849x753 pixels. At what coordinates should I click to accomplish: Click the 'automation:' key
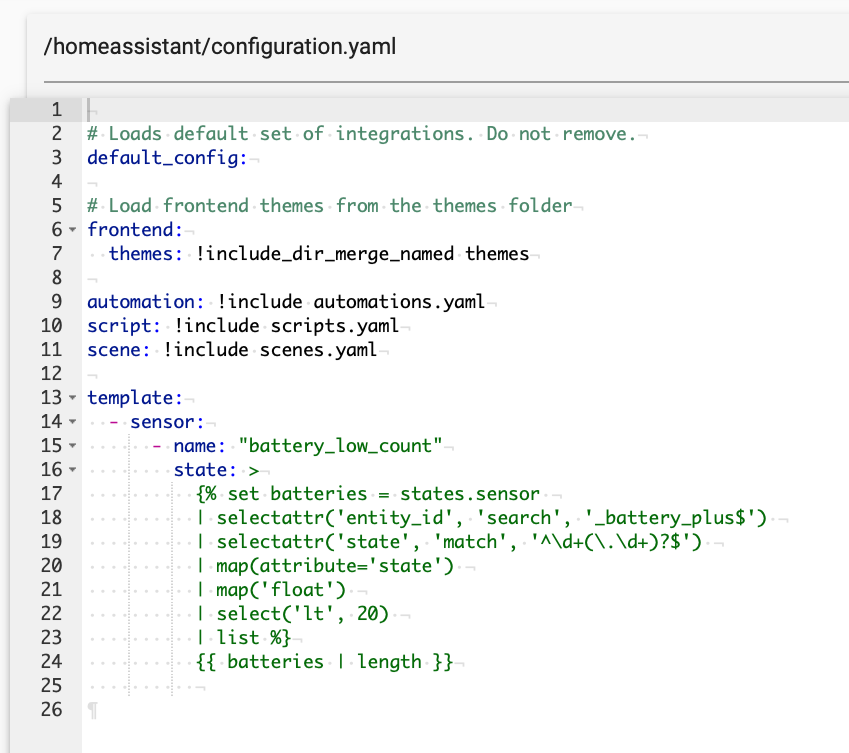click(x=146, y=302)
